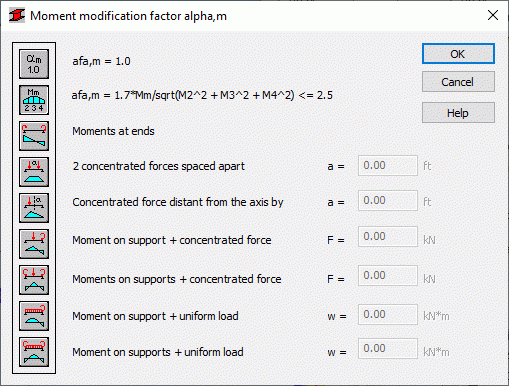Choose Moment on supports + uniform load icon
This screenshot has height=386, width=509.
coord(34,352)
